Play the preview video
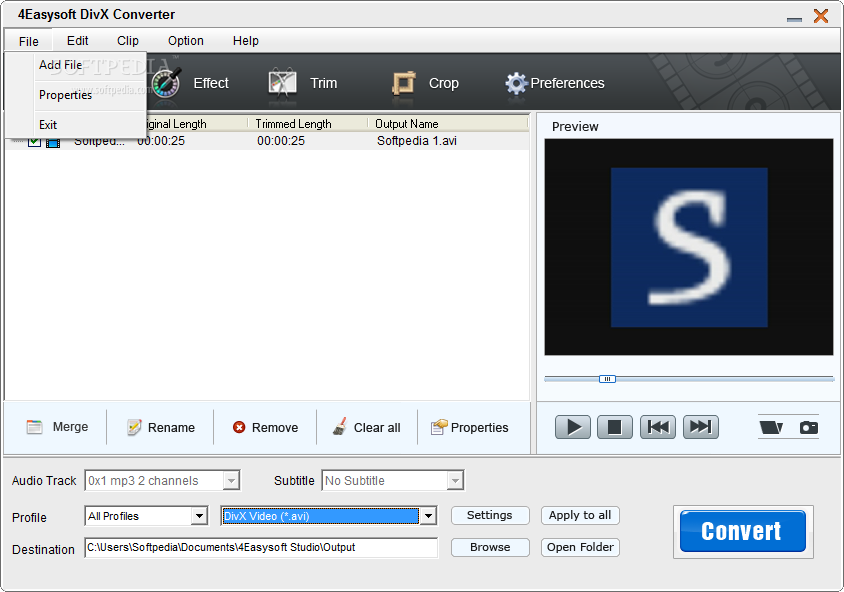 573,427
